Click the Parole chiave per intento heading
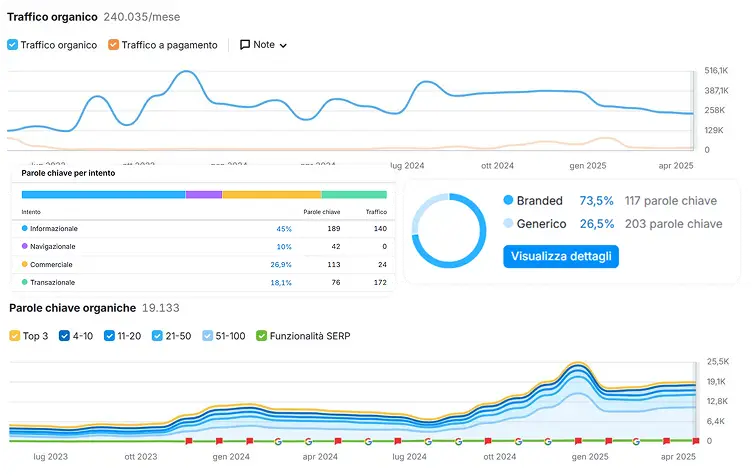The height and width of the screenshot is (476, 755). point(68,173)
